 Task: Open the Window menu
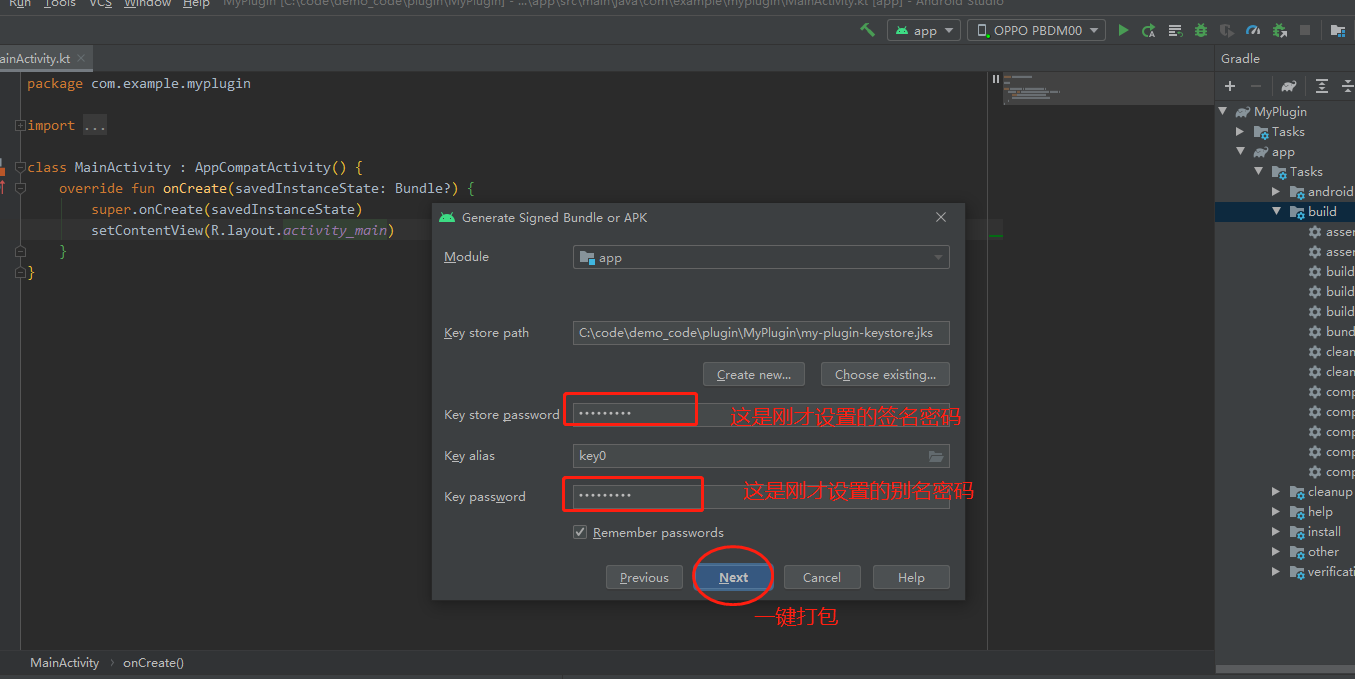tap(148, 4)
